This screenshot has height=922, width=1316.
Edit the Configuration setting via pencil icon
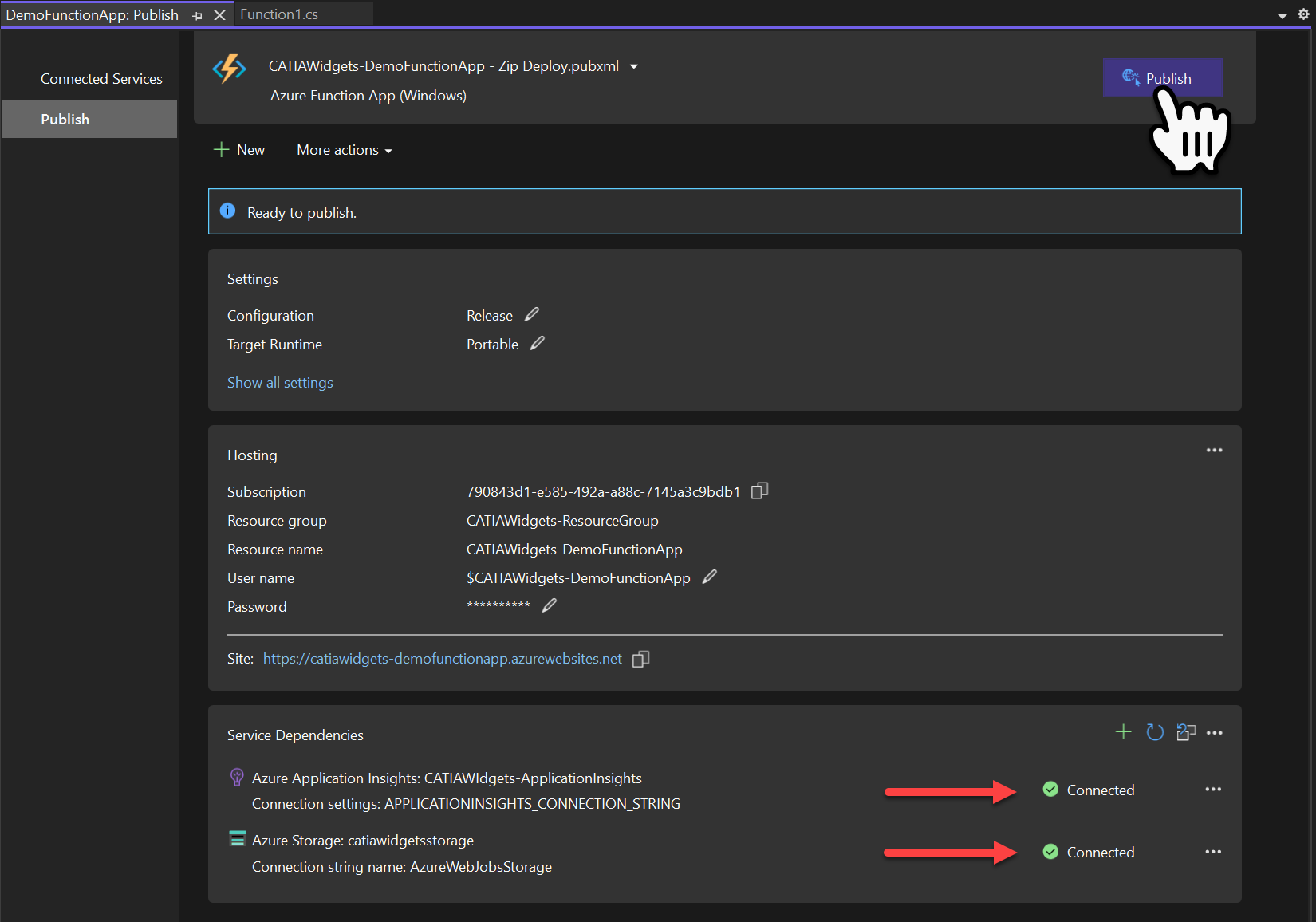click(x=532, y=314)
